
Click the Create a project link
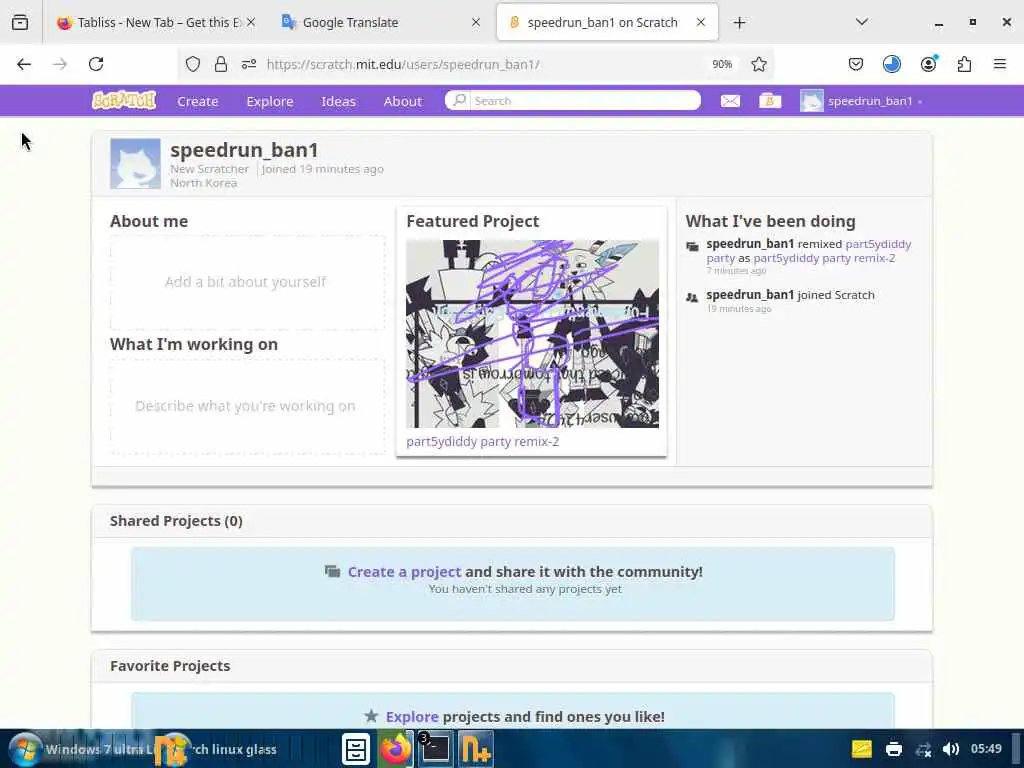click(404, 571)
